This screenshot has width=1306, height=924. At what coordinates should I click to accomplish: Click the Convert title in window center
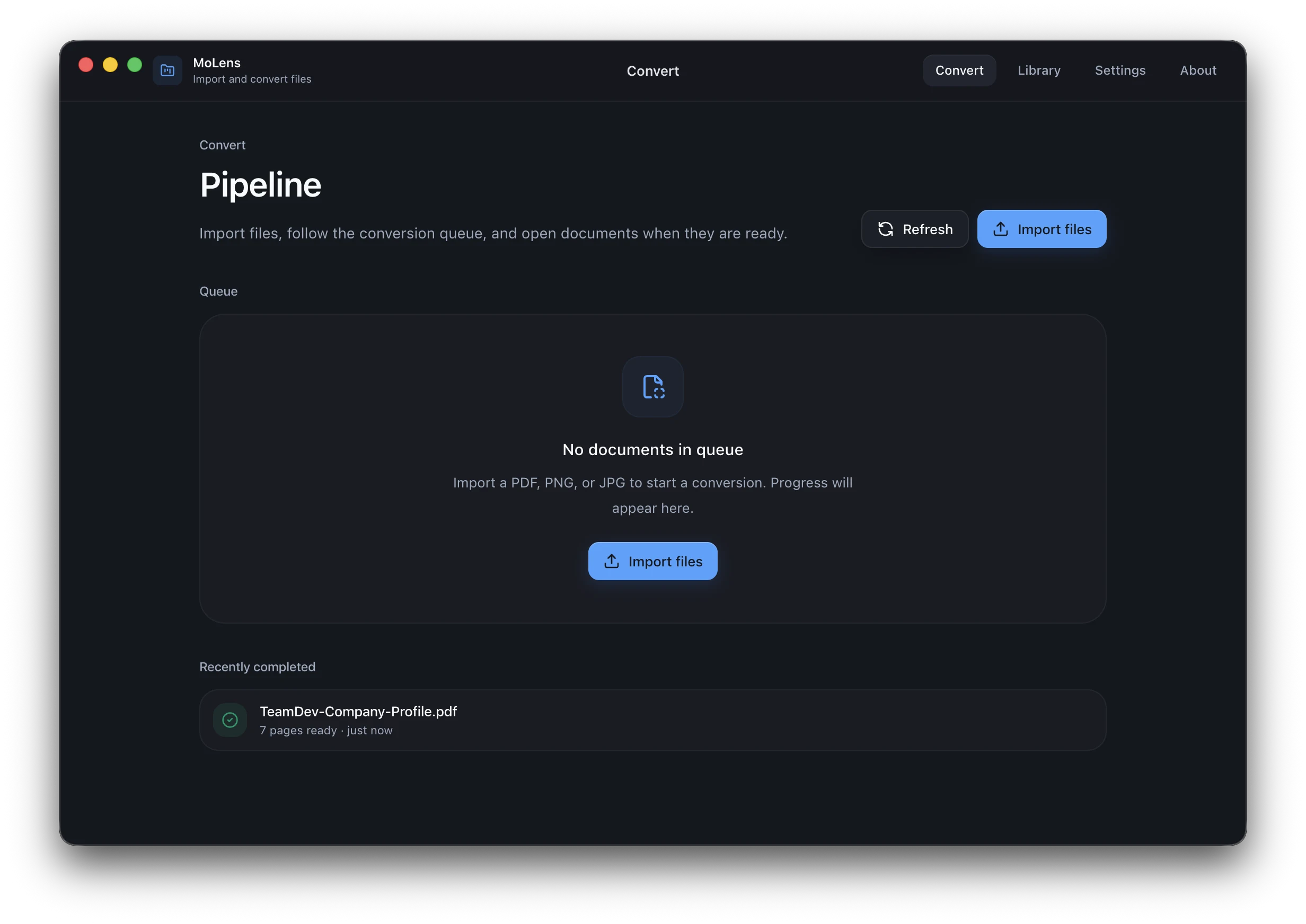coord(652,71)
